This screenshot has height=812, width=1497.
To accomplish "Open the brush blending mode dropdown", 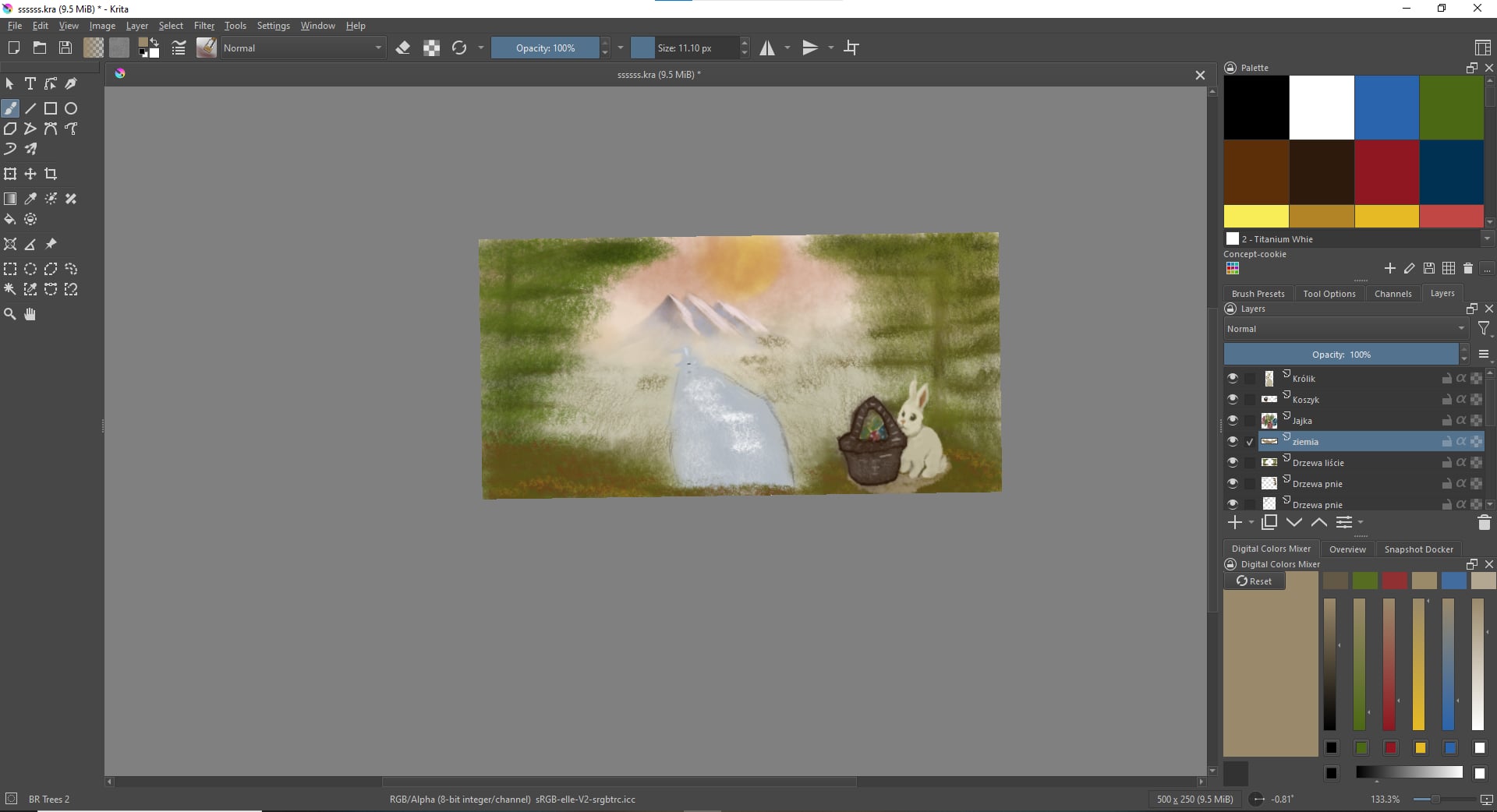I will pos(303,48).
